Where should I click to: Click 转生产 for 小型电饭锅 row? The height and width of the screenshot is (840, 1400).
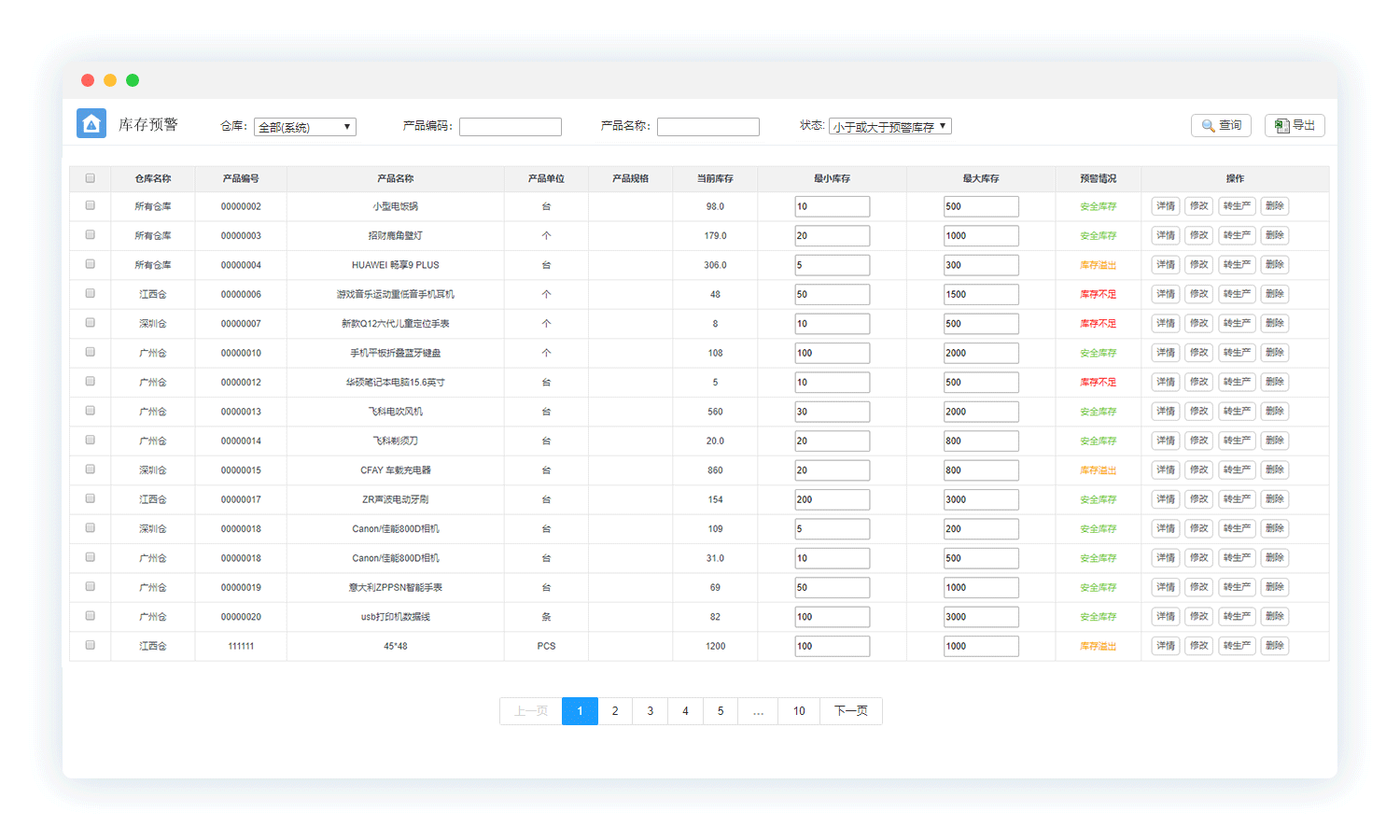pyautogui.click(x=1237, y=206)
